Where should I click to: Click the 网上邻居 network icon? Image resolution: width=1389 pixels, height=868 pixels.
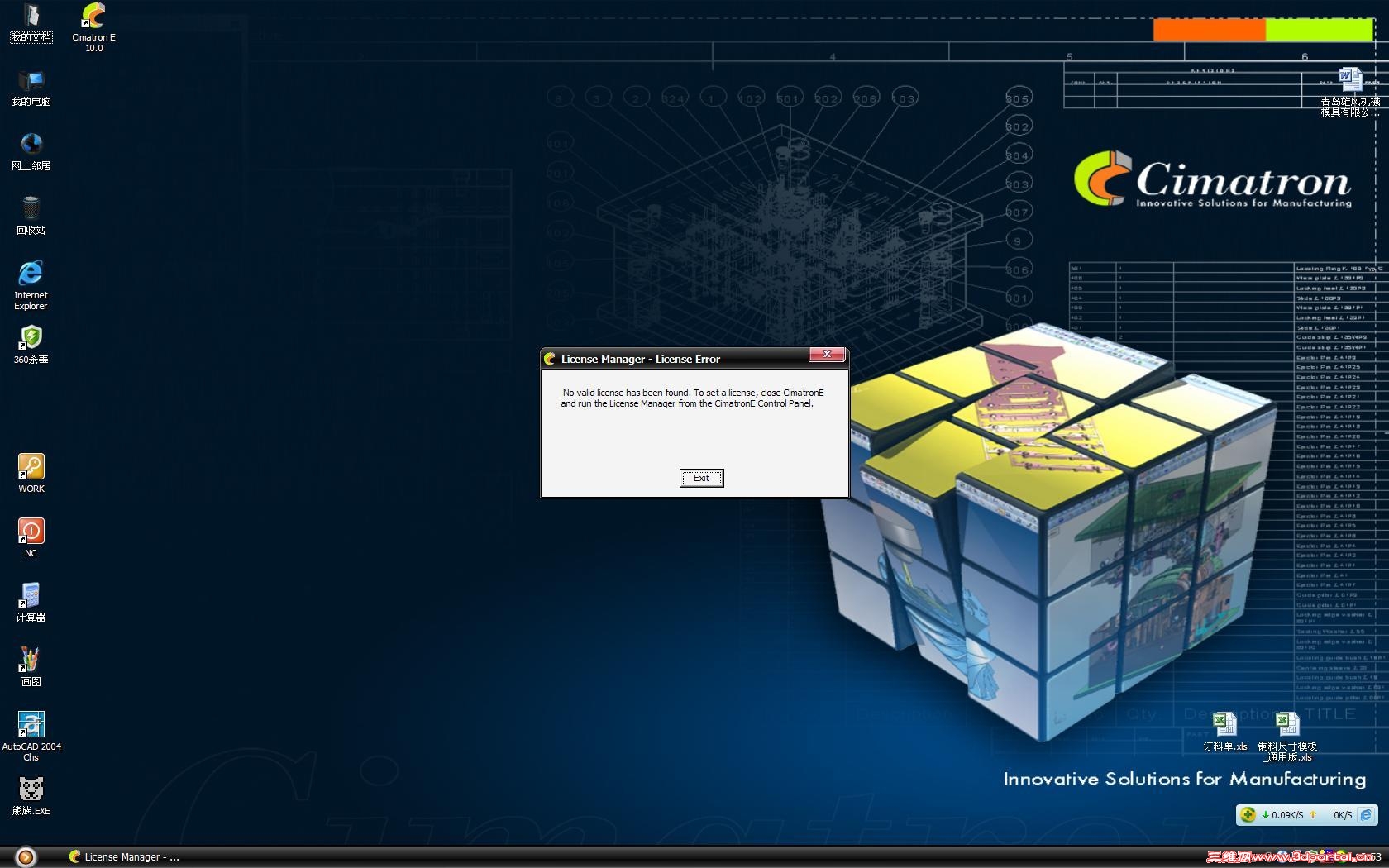[x=31, y=152]
